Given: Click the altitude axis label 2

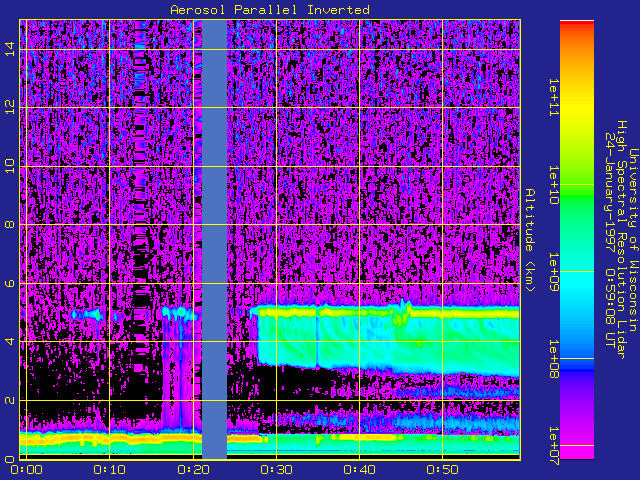Looking at the screenshot, I should [x=10, y=400].
